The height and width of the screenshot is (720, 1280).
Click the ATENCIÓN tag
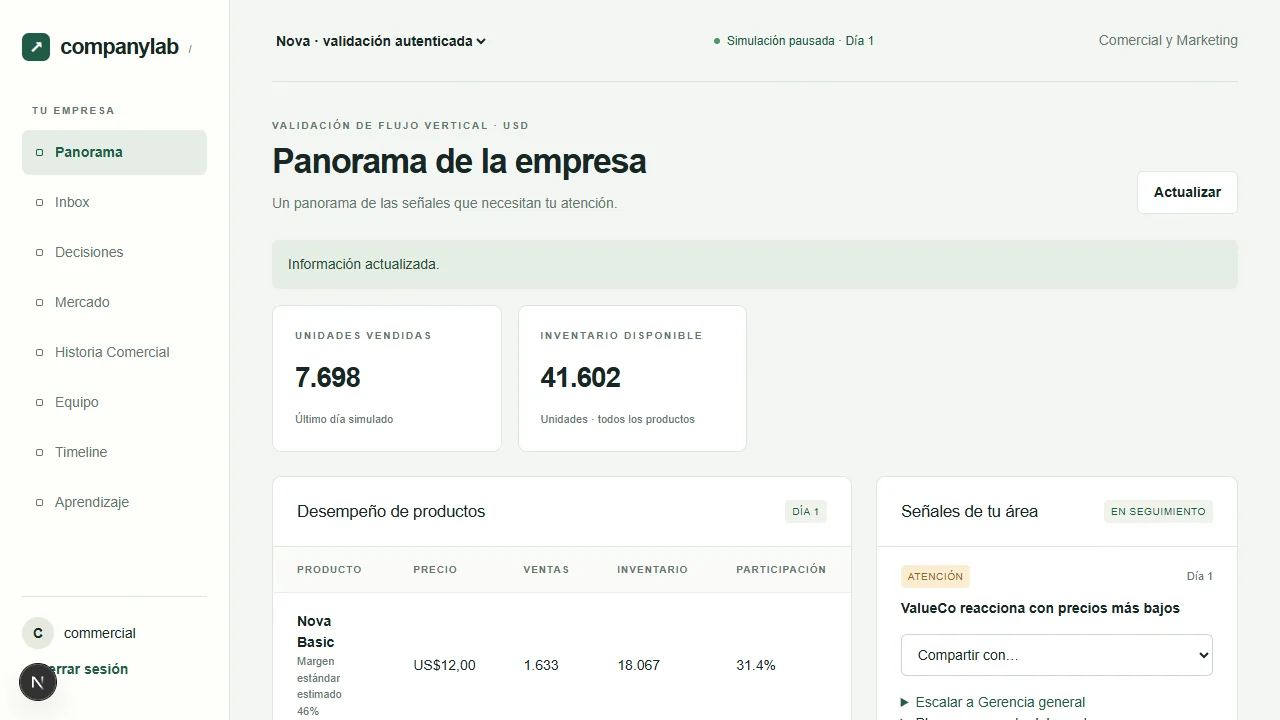point(935,576)
